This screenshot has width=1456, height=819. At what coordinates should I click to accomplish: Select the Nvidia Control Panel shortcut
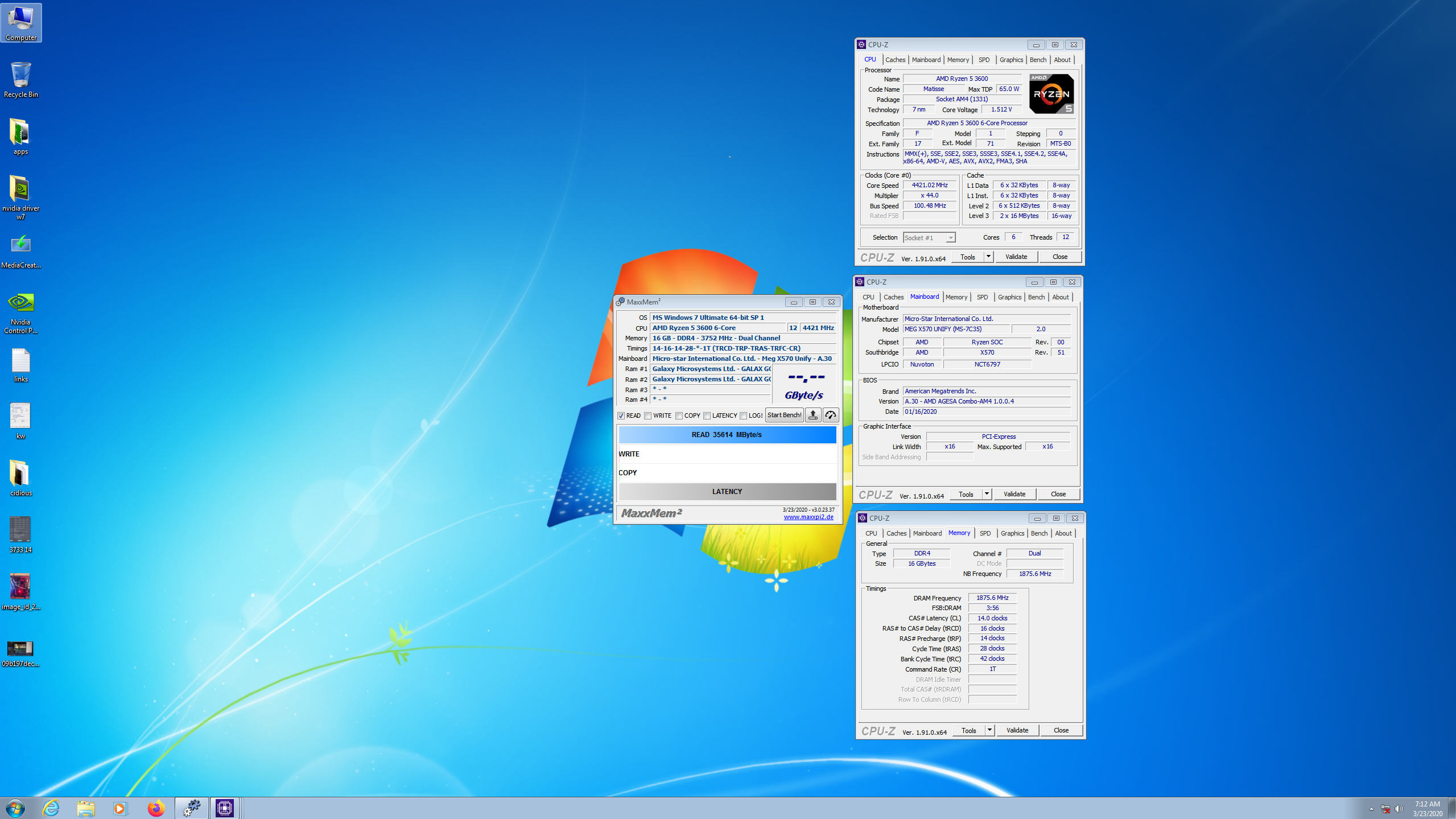tap(21, 312)
